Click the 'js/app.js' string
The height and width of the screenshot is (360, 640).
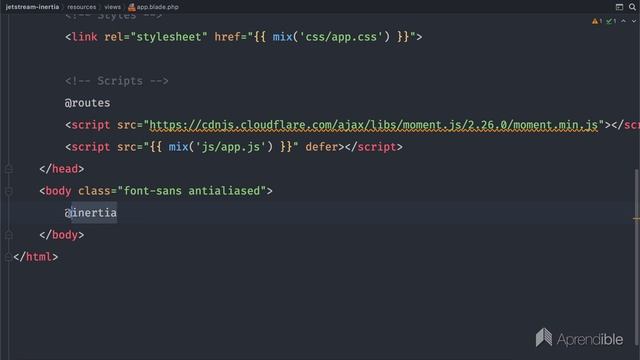[231, 147]
